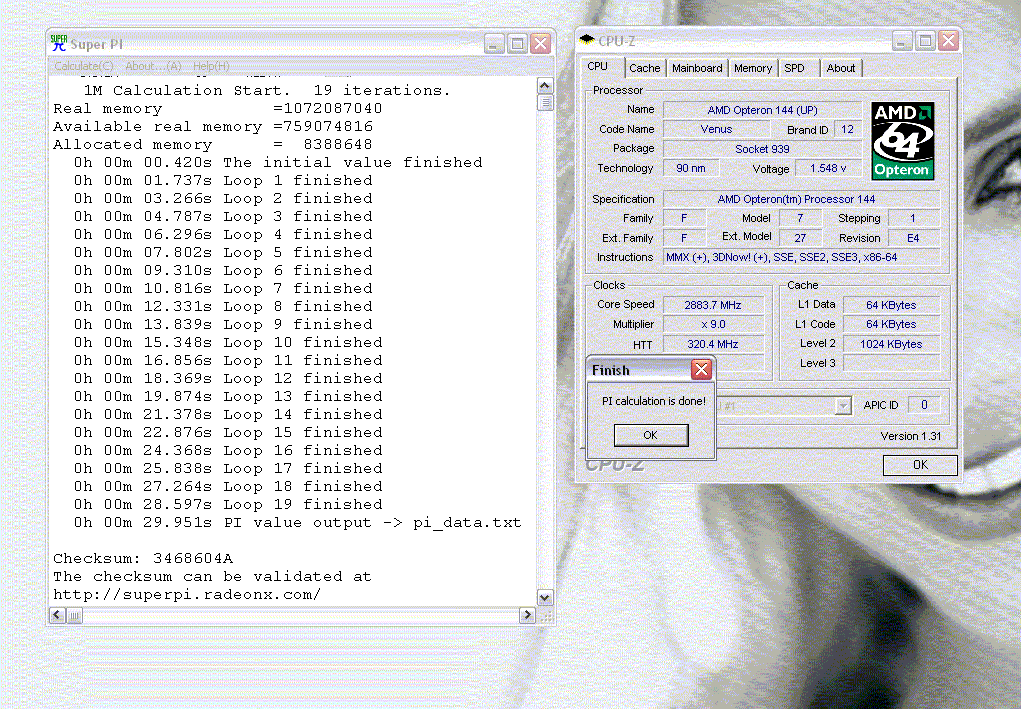Minimize the CPU-Z window
Viewport: 1021px width, 709px height.
coord(902,41)
